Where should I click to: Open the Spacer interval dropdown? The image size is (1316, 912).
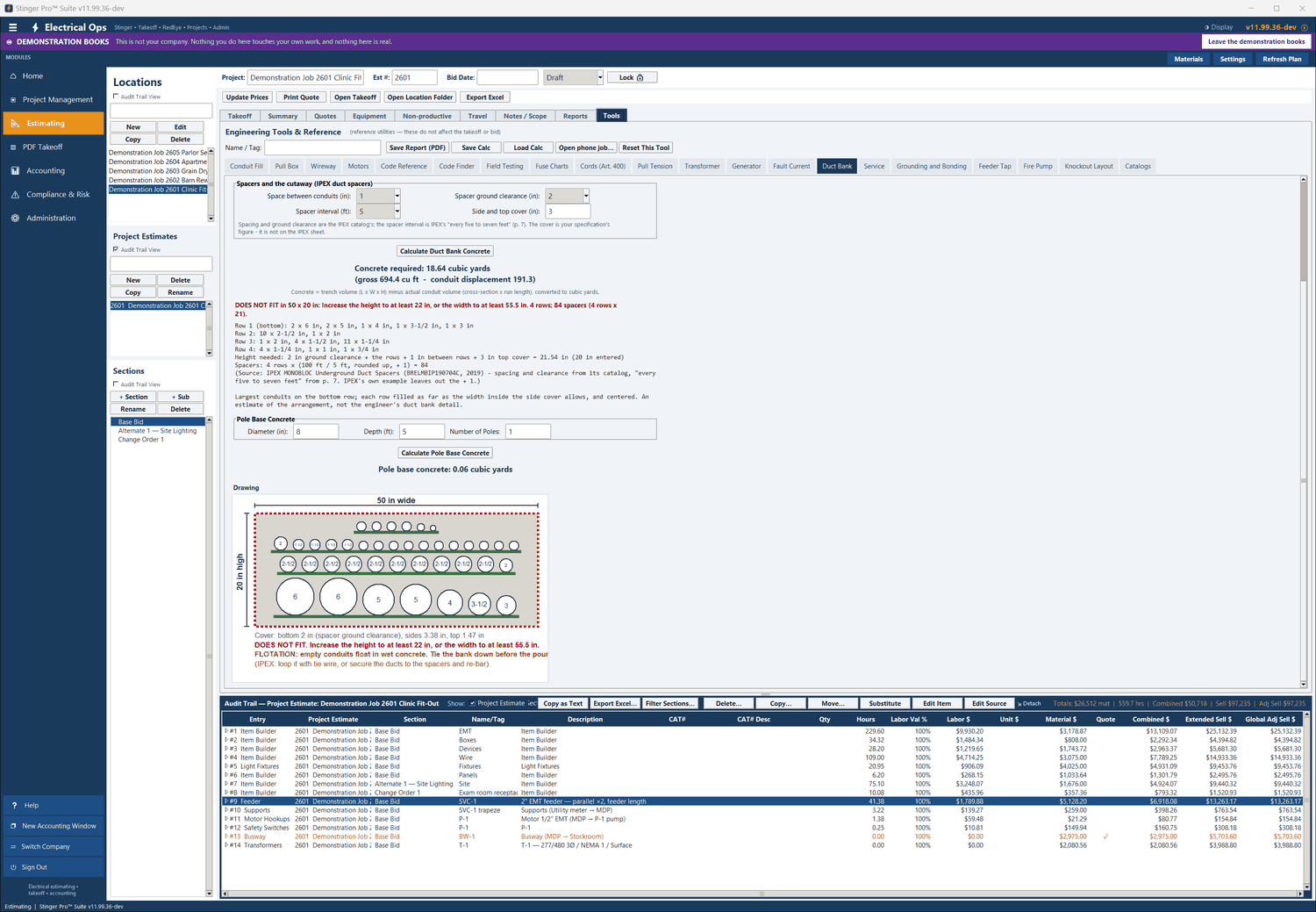coord(397,212)
